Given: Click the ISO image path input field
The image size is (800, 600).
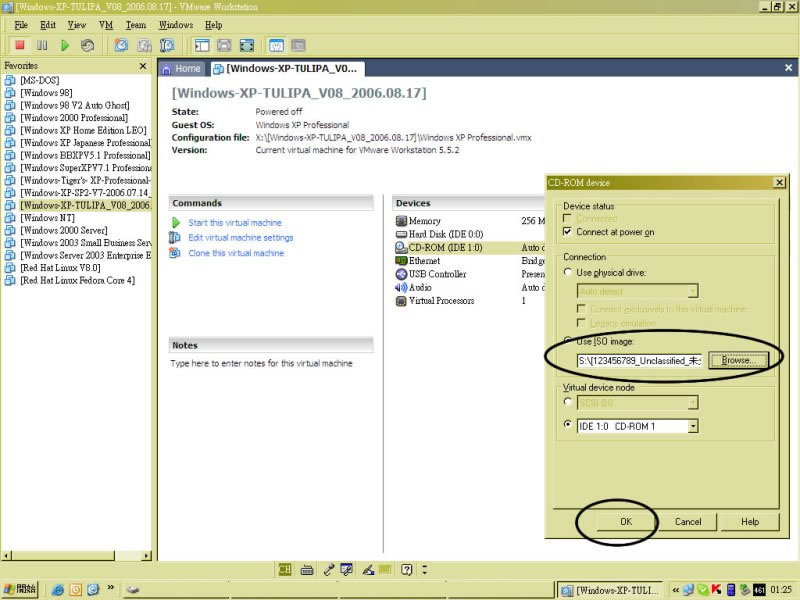Looking at the screenshot, I should 640,361.
